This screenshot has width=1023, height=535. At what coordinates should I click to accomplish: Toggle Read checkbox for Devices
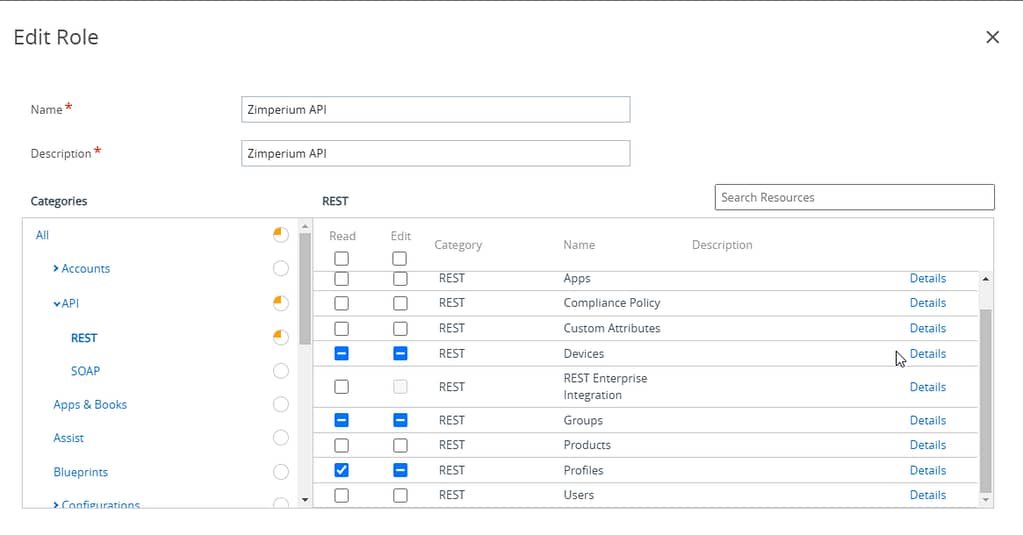coord(341,354)
